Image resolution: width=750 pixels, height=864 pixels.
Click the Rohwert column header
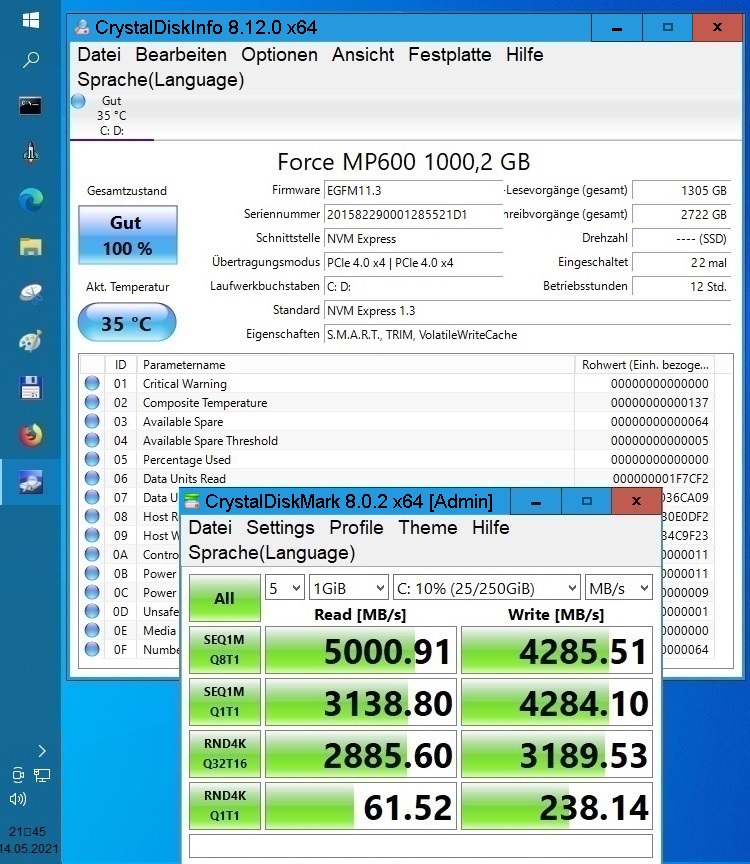coord(645,364)
